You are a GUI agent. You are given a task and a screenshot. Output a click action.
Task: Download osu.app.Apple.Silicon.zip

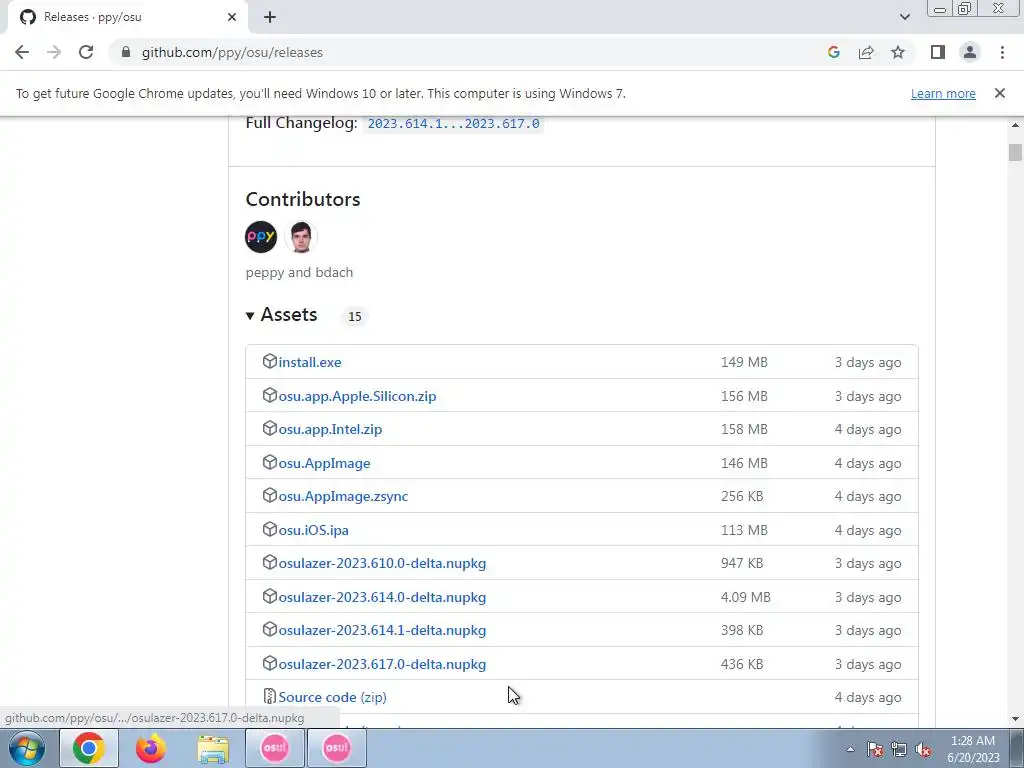pyautogui.click(x=357, y=396)
